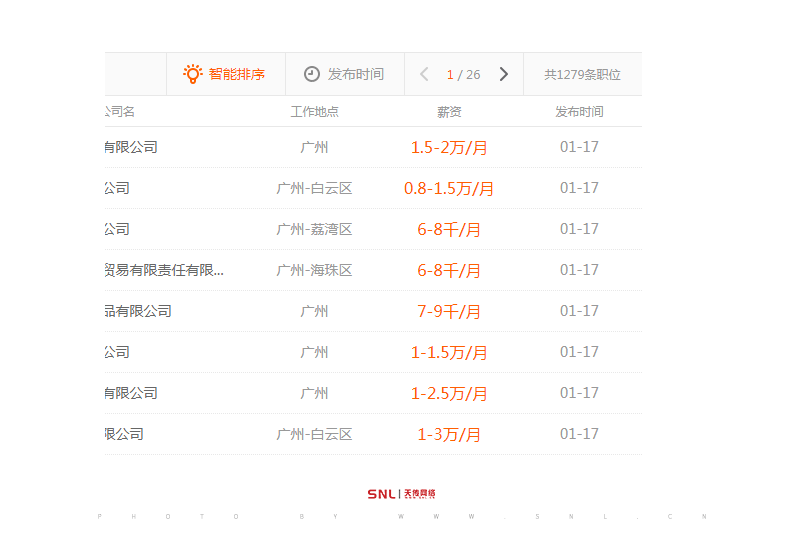Click the lightbulb smart sort icon

(193, 74)
